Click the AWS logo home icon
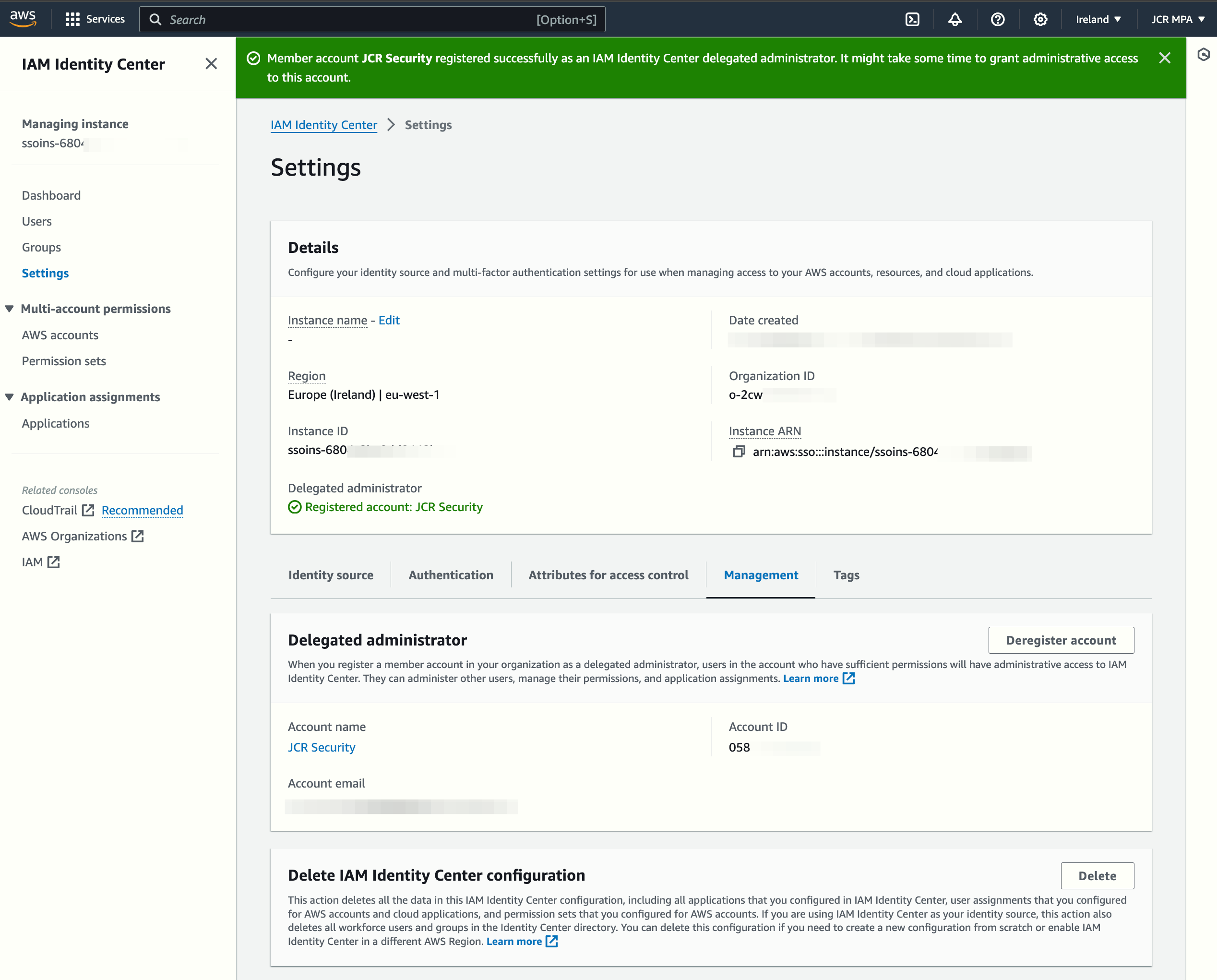 click(23, 18)
